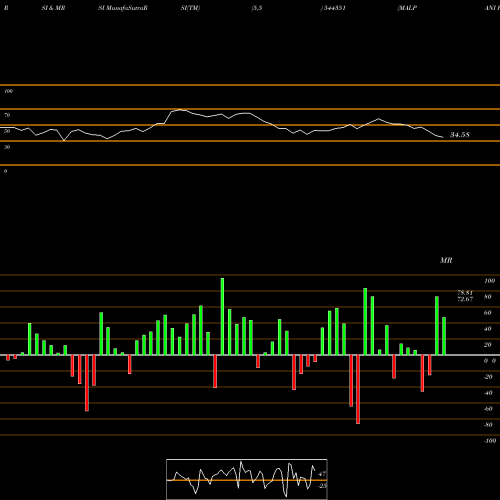Click the 'SI MunafaSutraR' header label
This screenshot has width=500, height=500.
click(x=123, y=8)
